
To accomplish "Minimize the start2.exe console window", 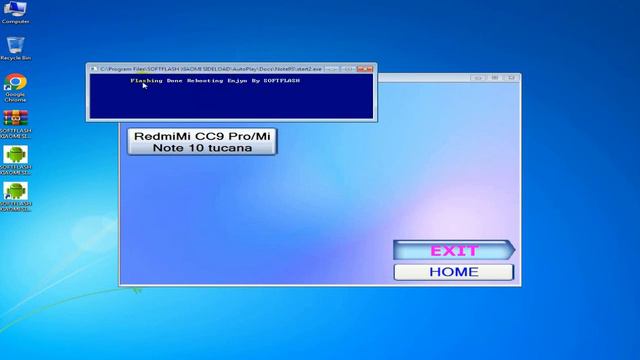I will click(x=332, y=69).
